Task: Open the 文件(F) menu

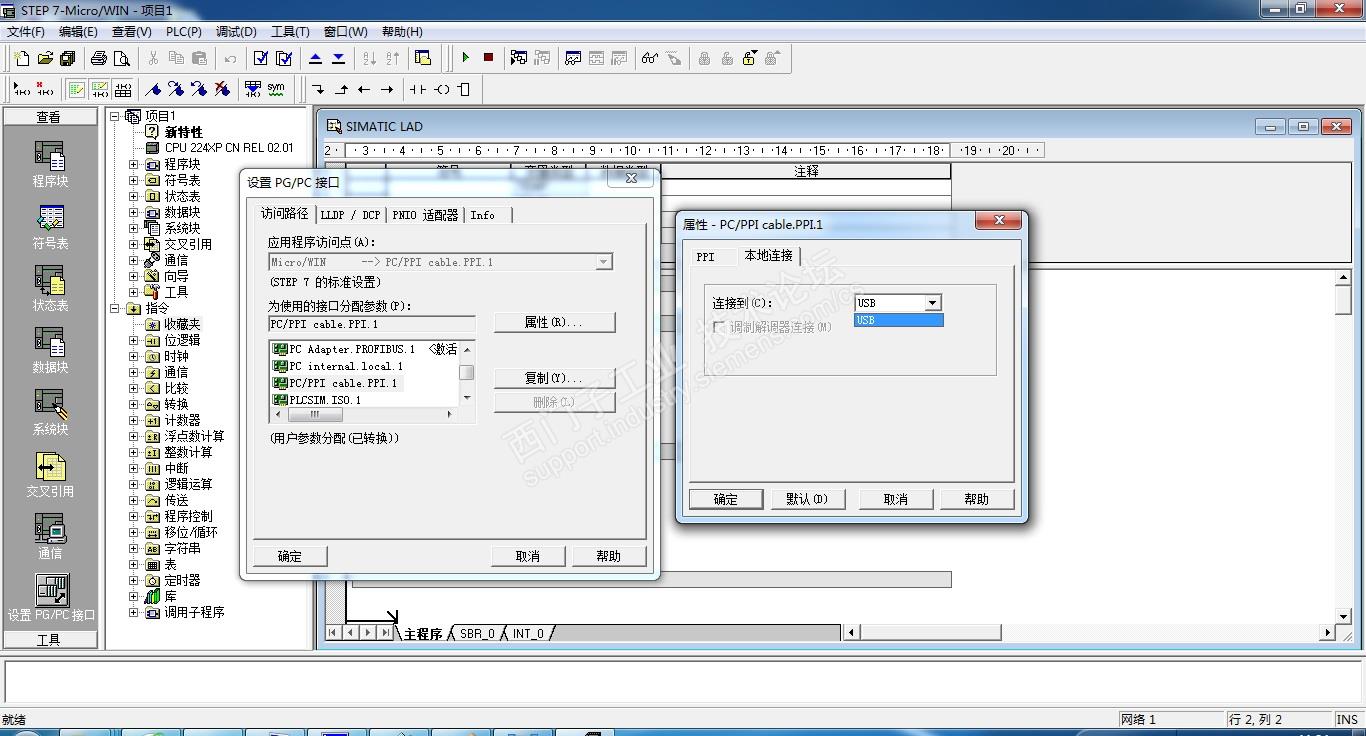Action: point(26,32)
